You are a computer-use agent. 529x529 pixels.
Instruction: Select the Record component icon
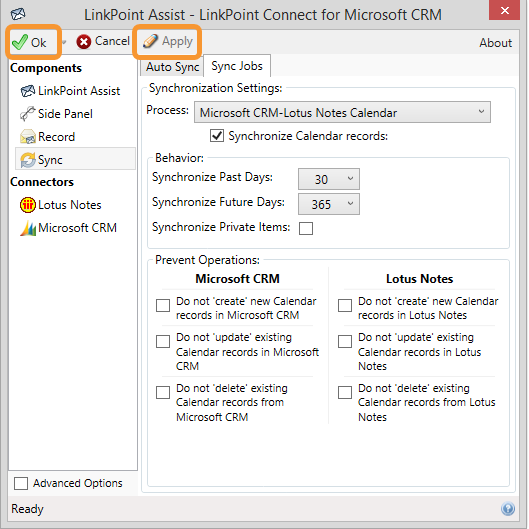pos(28,137)
